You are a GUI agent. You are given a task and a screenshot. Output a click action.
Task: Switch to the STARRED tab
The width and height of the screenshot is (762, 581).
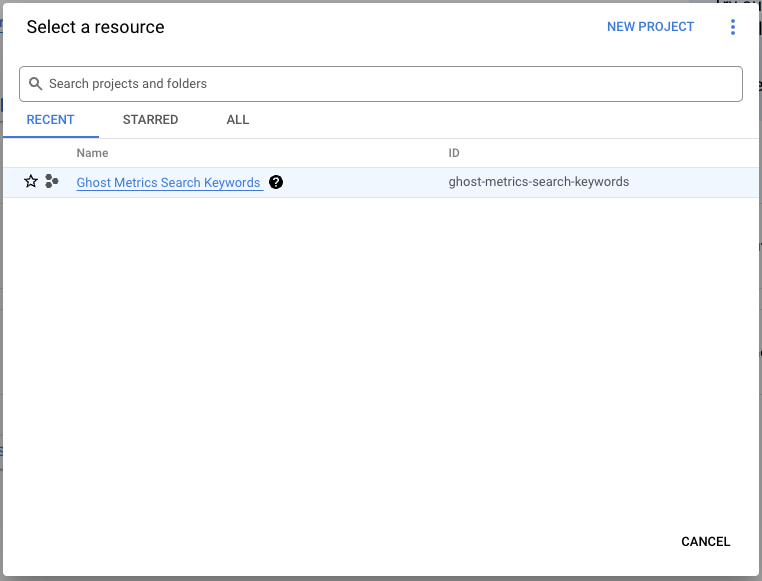coord(150,120)
